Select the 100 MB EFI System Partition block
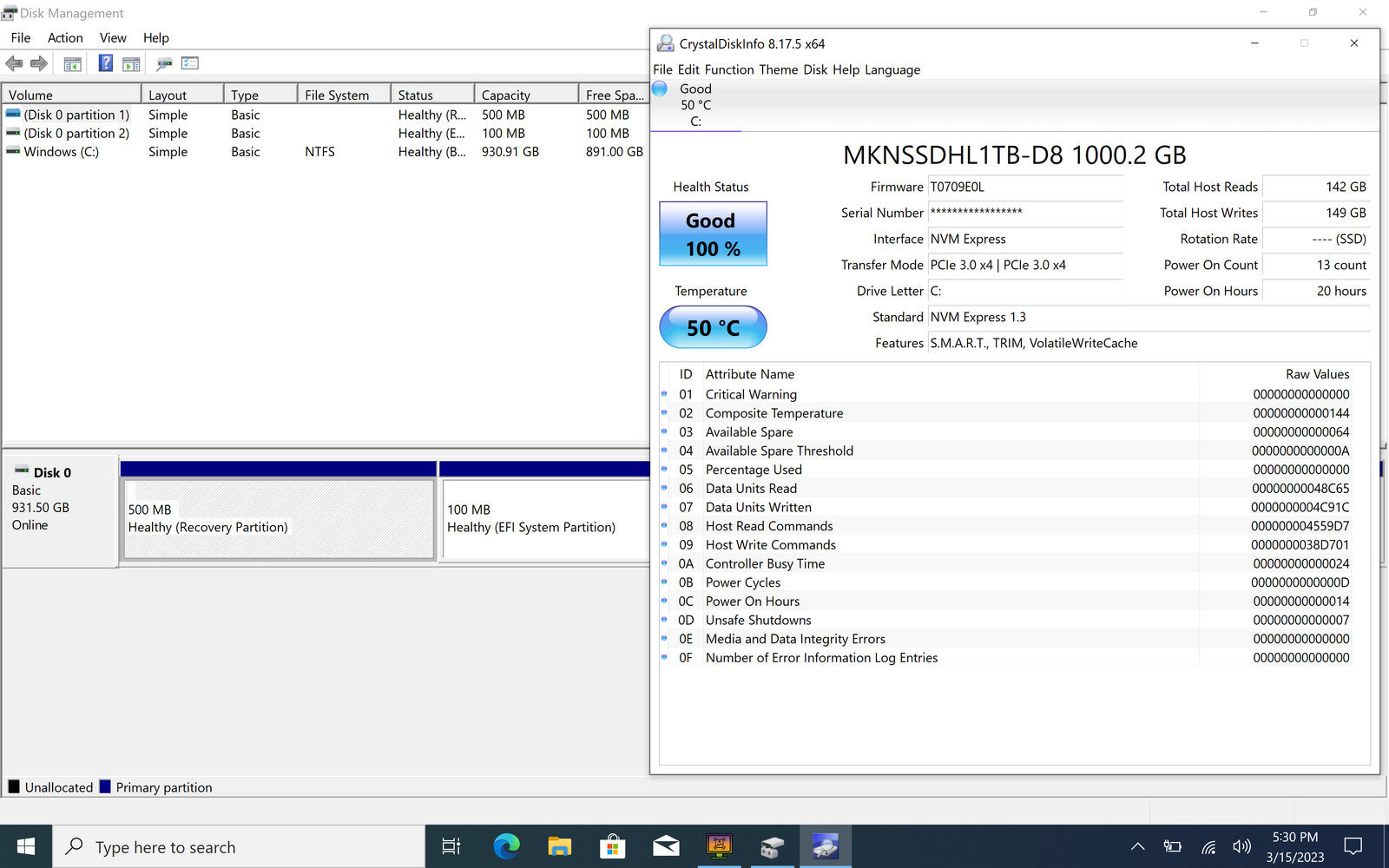The height and width of the screenshot is (868, 1389). click(546, 518)
